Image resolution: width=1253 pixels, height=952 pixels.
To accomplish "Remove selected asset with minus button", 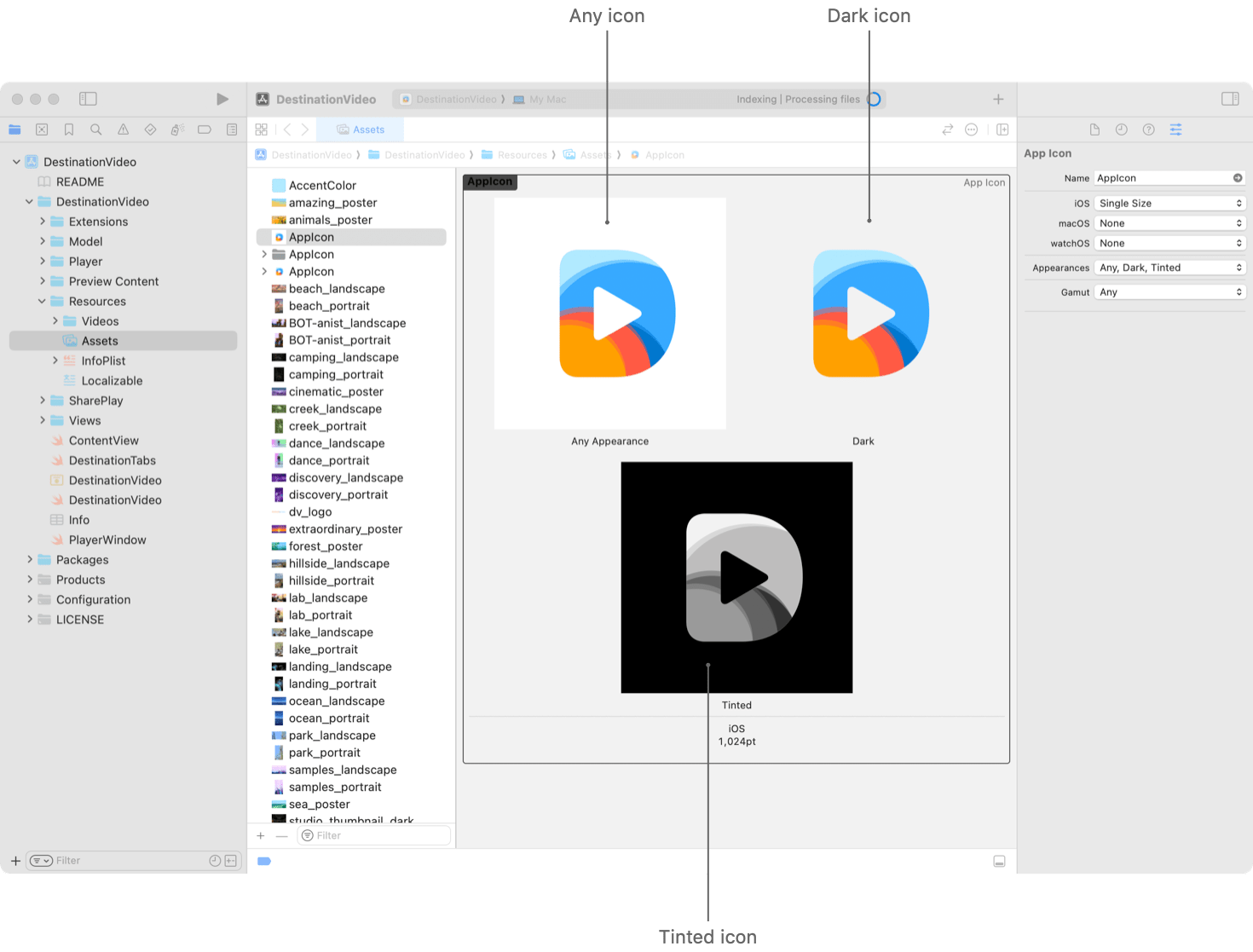I will tap(281, 835).
